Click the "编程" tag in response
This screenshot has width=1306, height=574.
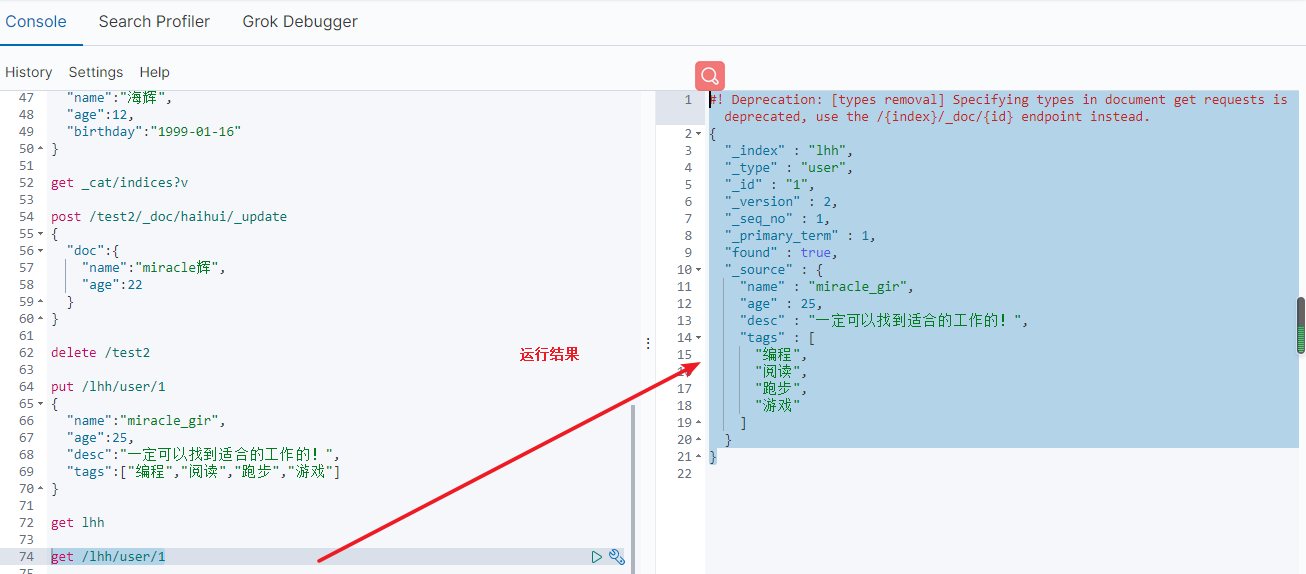(781, 355)
